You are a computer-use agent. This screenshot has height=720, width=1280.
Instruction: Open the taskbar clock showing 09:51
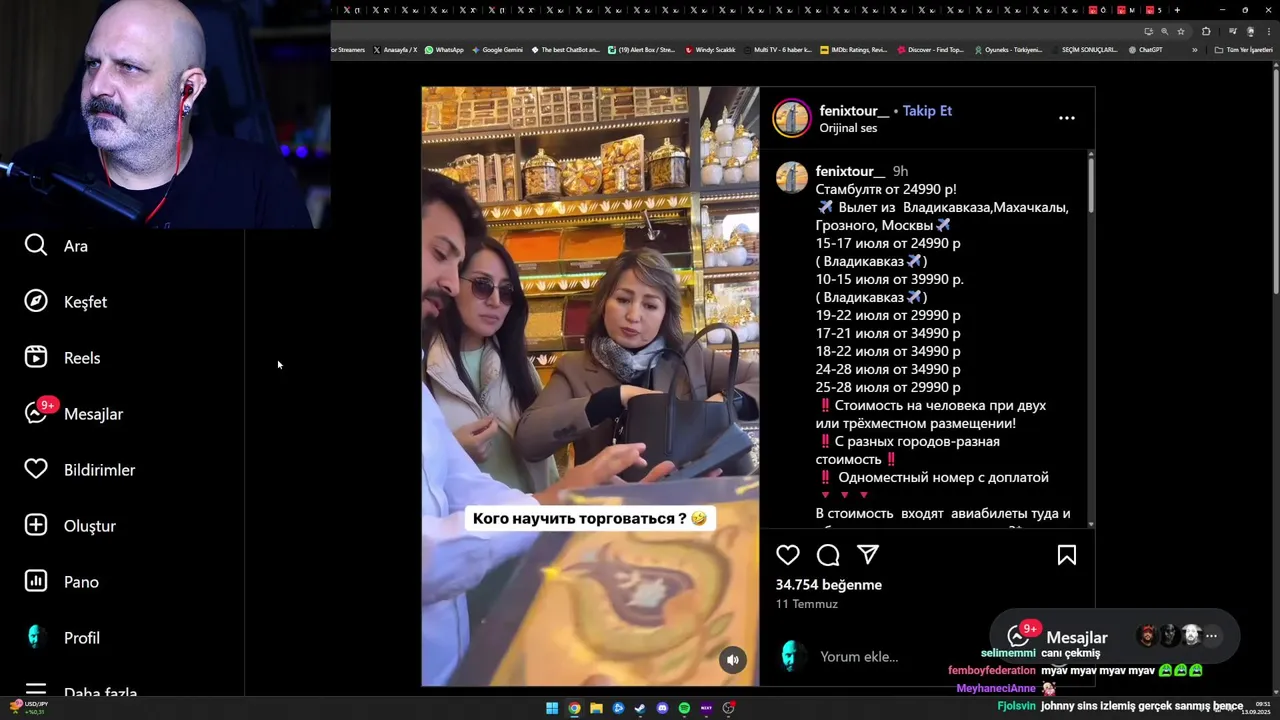(1256, 708)
